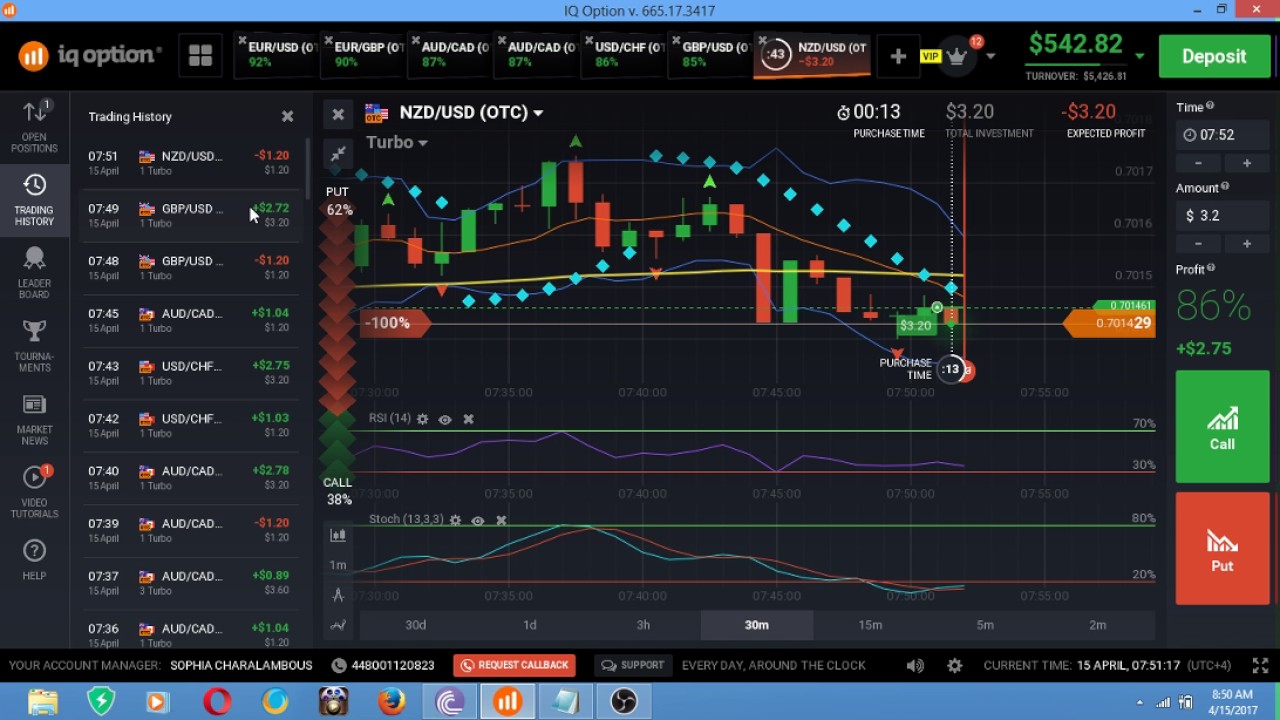
Task: Increase expiry time with plus button
Action: (1246, 163)
